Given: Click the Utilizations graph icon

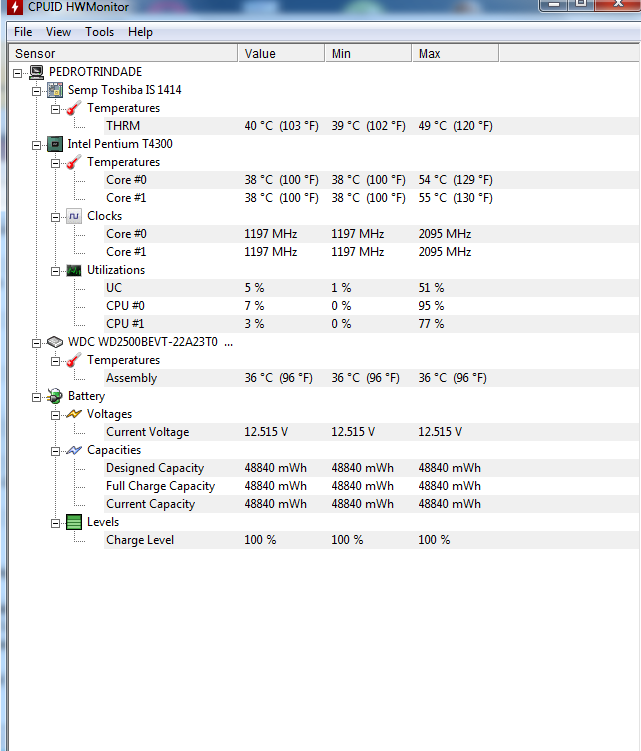Looking at the screenshot, I should click(74, 271).
